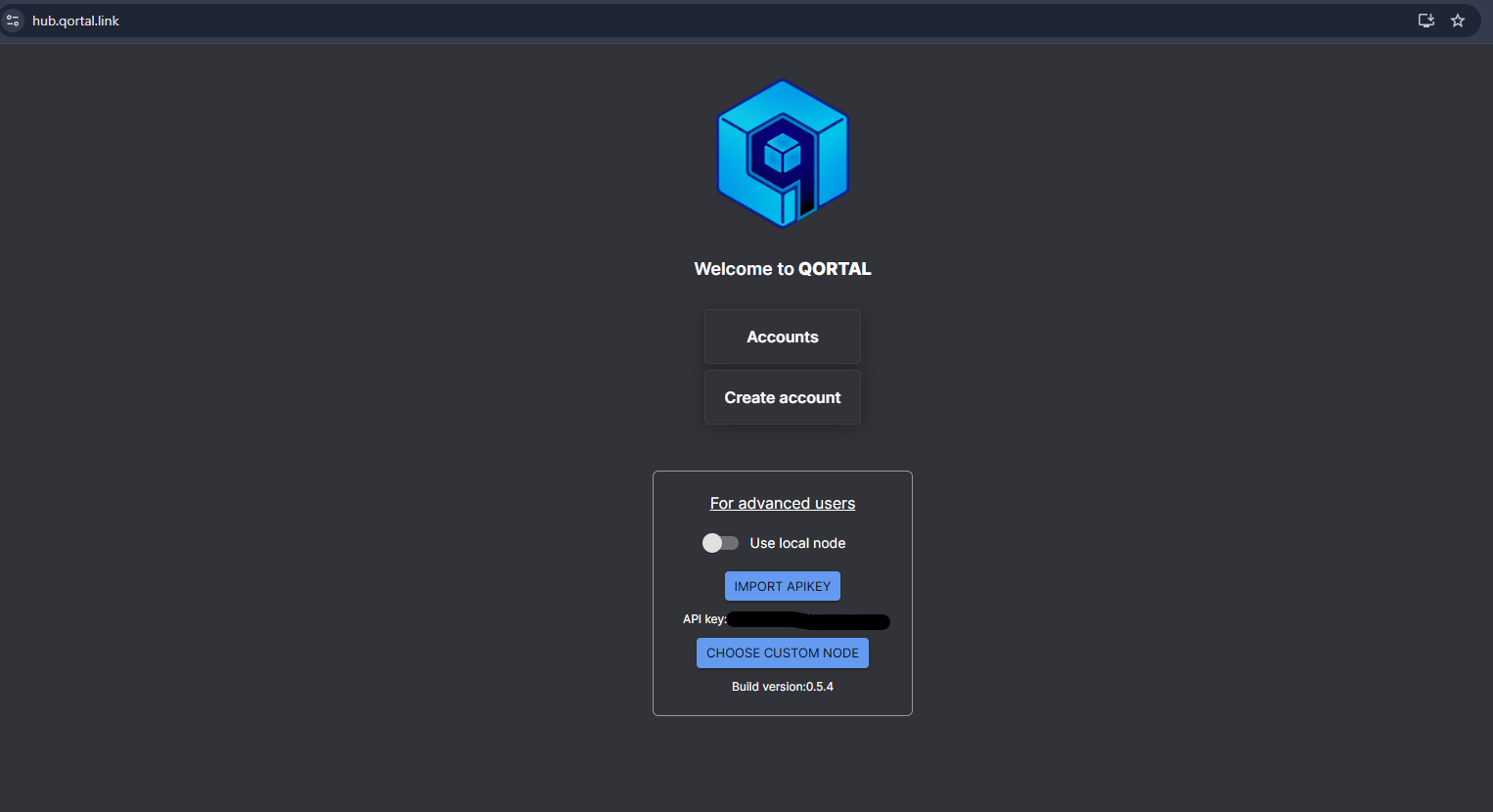
Task: Enable the Use local node switch
Action: pyautogui.click(x=720, y=543)
